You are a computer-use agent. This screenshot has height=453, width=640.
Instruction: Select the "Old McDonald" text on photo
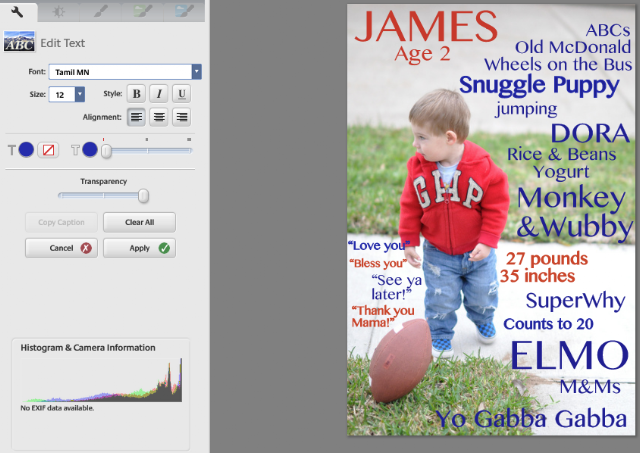pos(573,47)
